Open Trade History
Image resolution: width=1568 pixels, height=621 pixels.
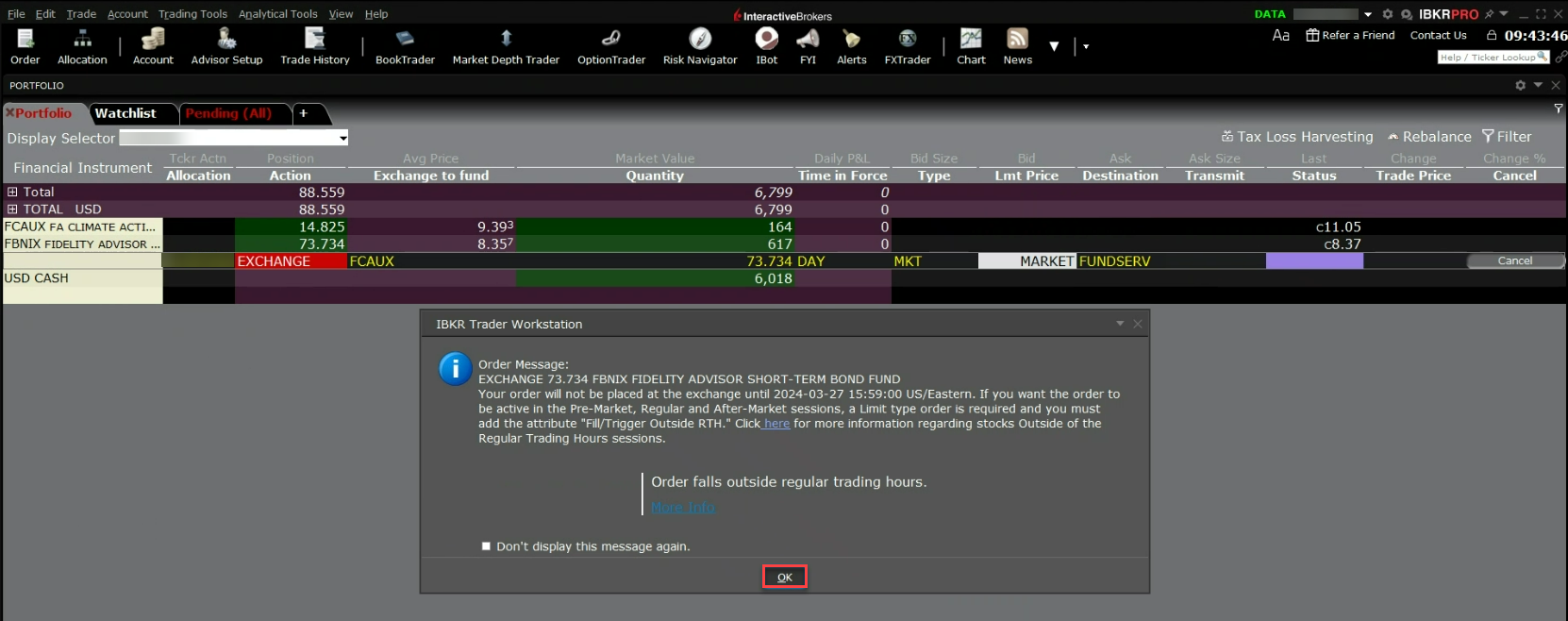[x=315, y=46]
